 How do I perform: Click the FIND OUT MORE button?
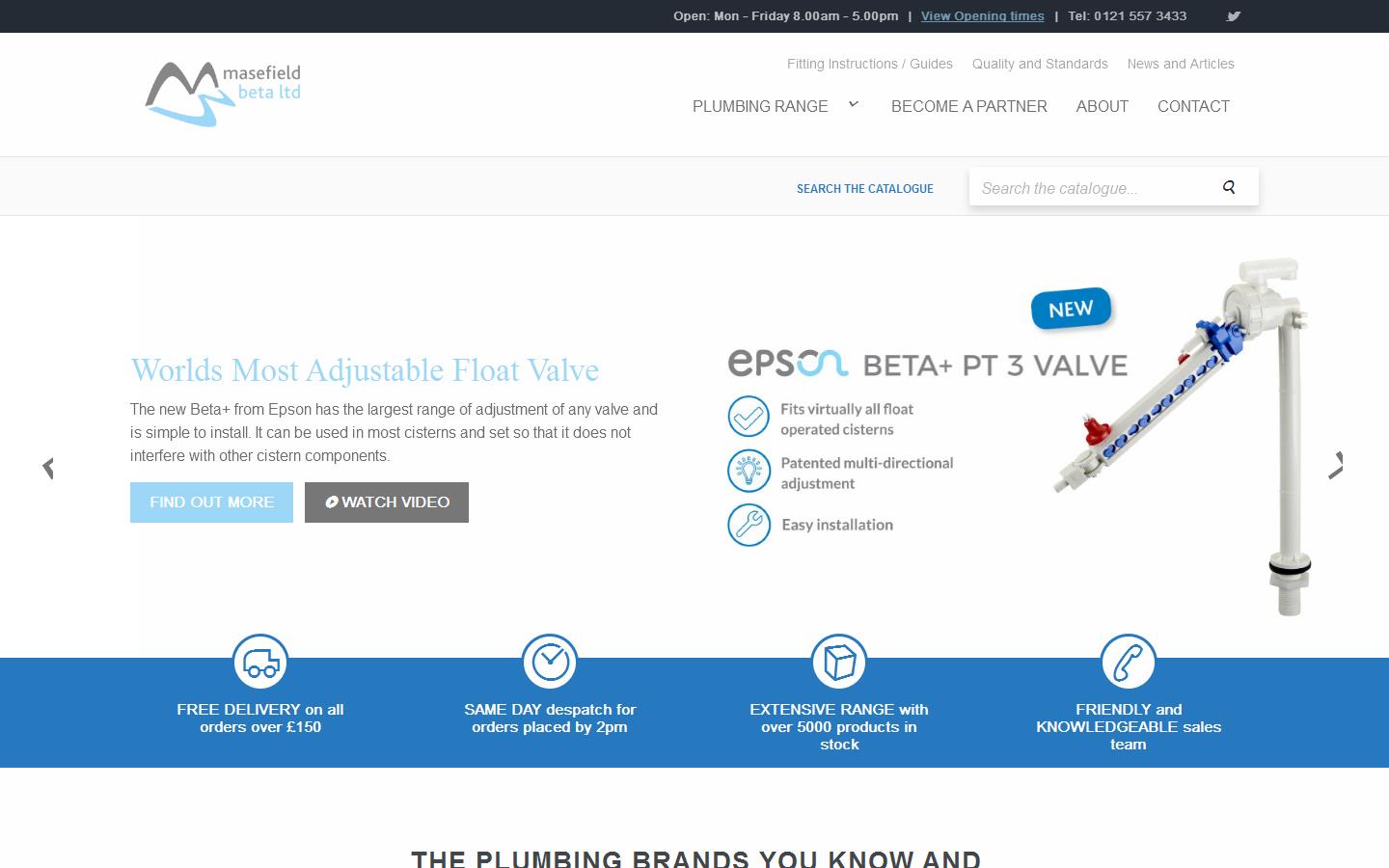point(211,502)
